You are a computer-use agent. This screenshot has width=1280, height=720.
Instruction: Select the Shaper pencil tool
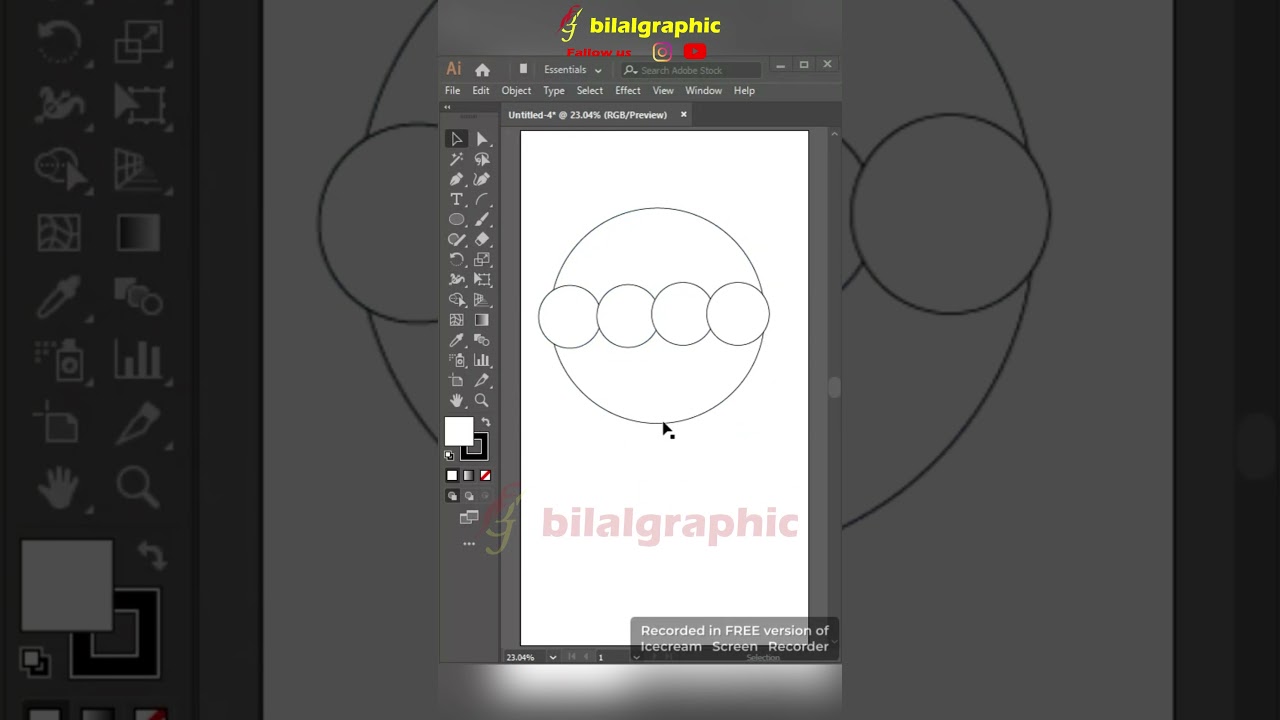(x=457, y=239)
